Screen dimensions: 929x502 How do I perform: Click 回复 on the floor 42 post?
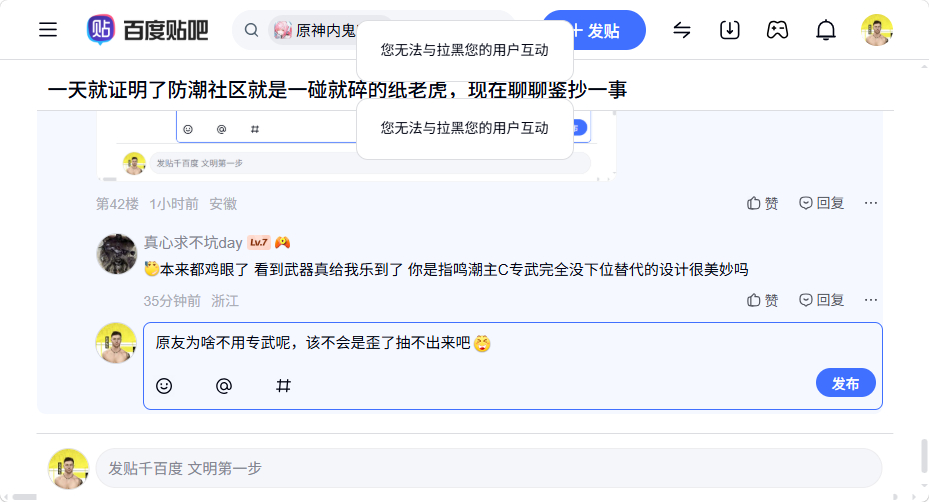821,203
